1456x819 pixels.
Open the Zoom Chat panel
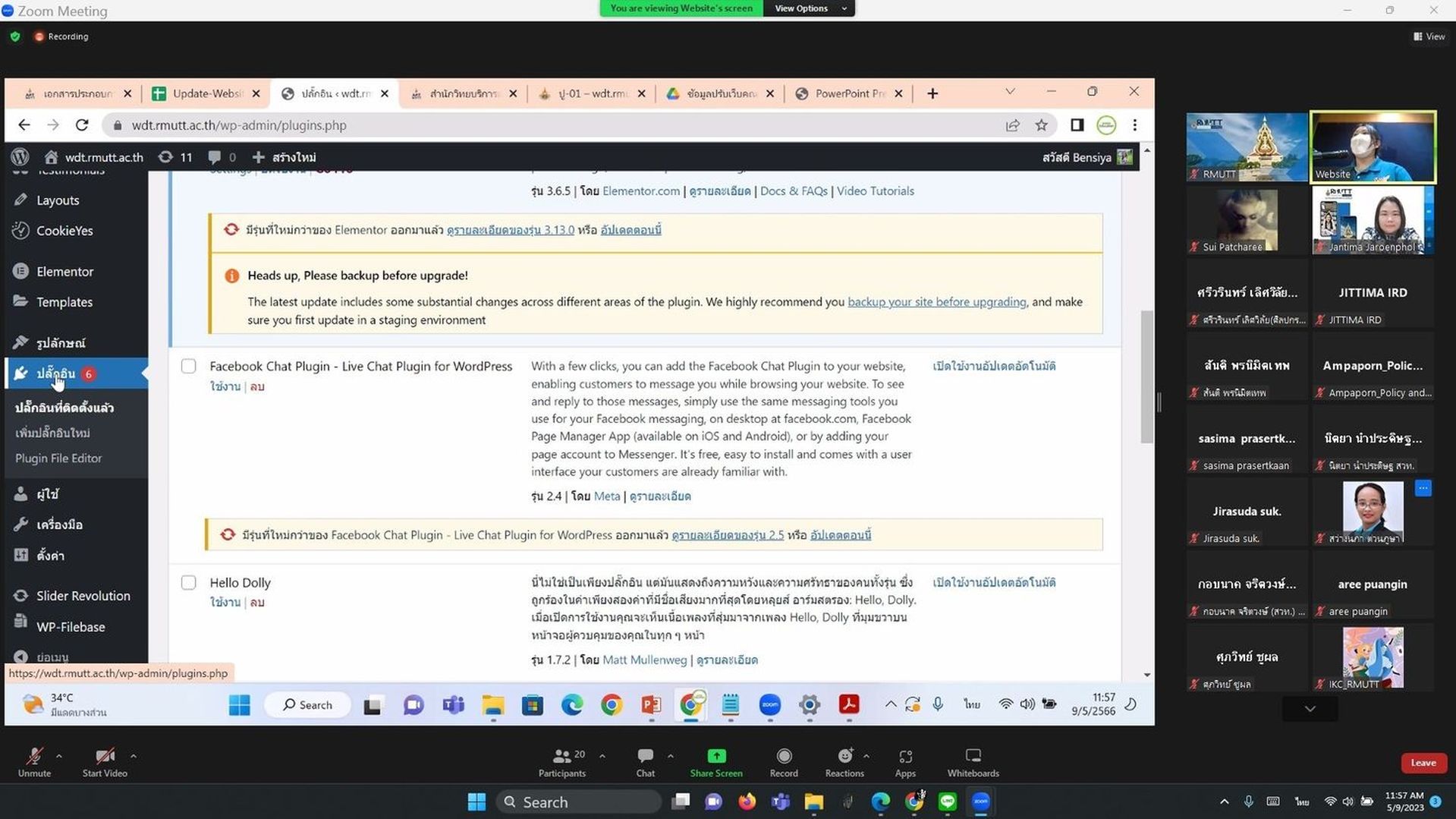pos(645,761)
